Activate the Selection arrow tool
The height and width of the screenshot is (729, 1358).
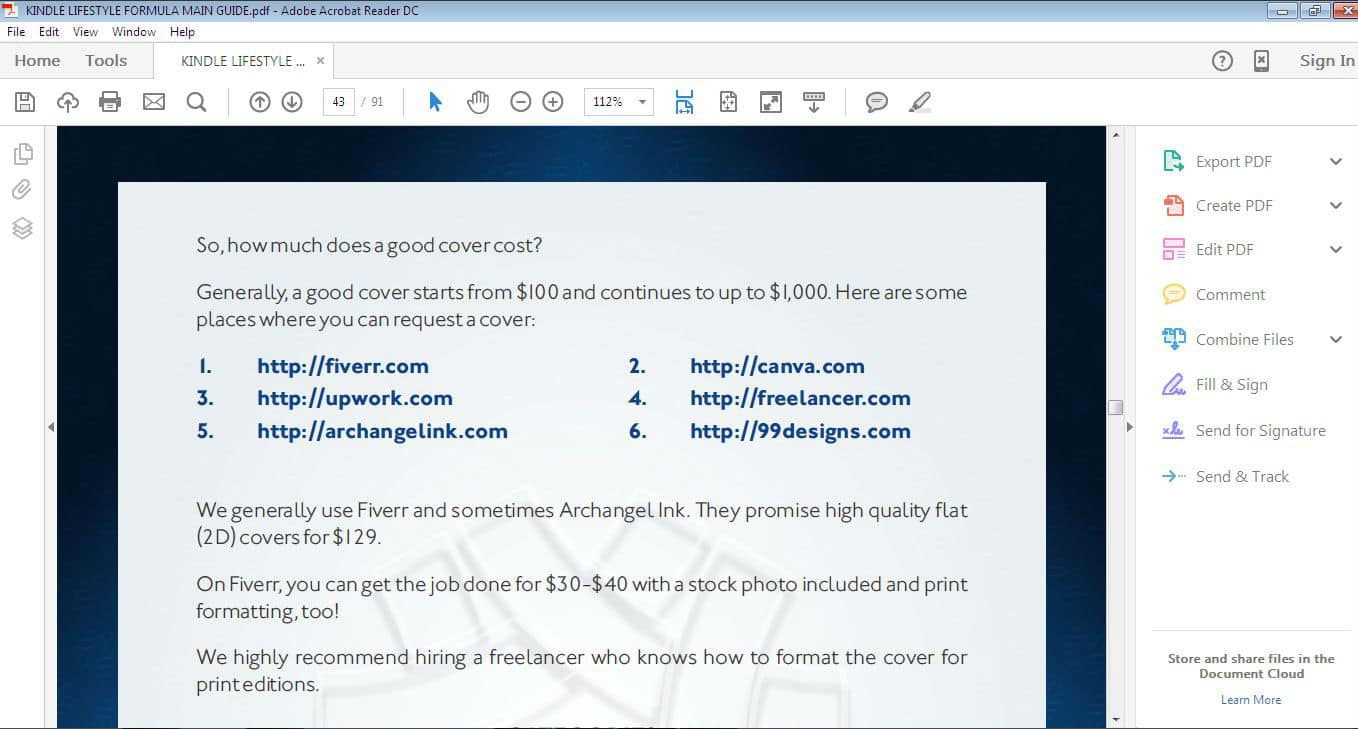[x=435, y=101]
